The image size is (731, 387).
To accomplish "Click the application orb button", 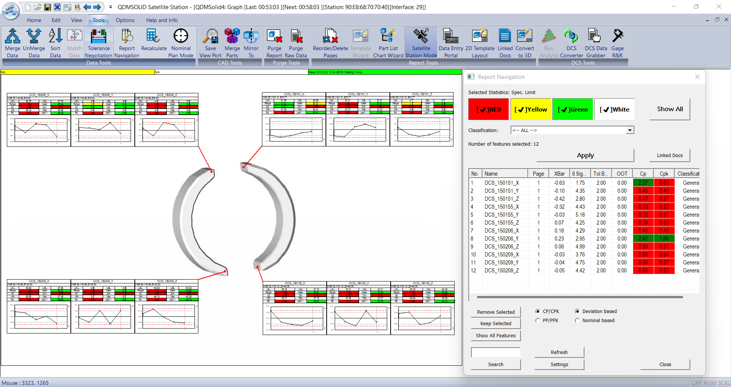I will [11, 10].
